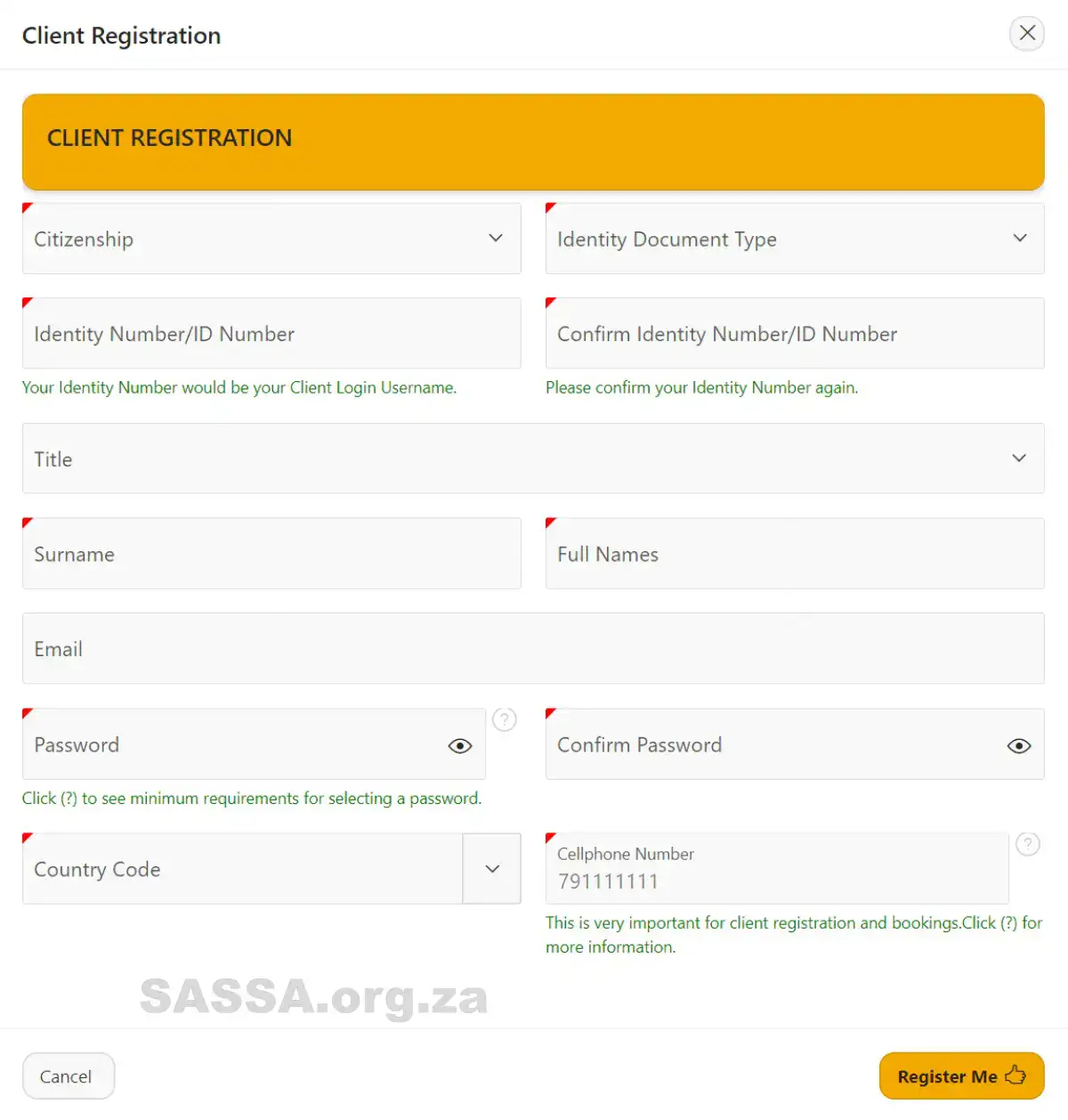Focus the Identity Number/ID Number field
This screenshot has height=1120, width=1068.
tap(271, 334)
